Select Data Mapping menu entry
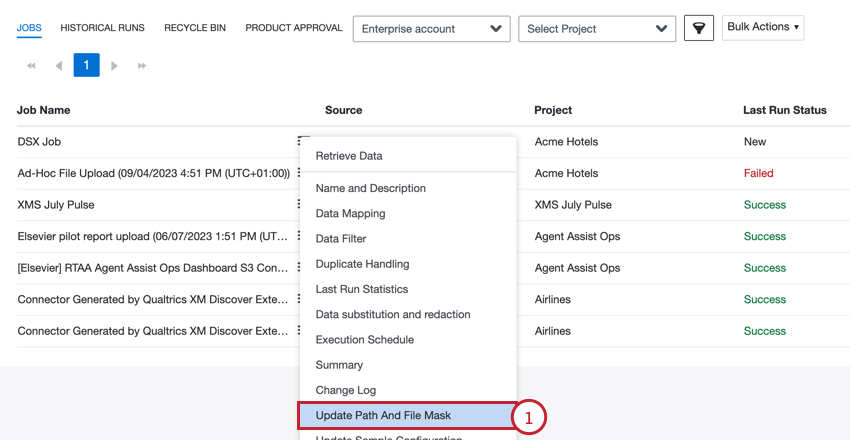The width and height of the screenshot is (850, 440). [x=350, y=213]
